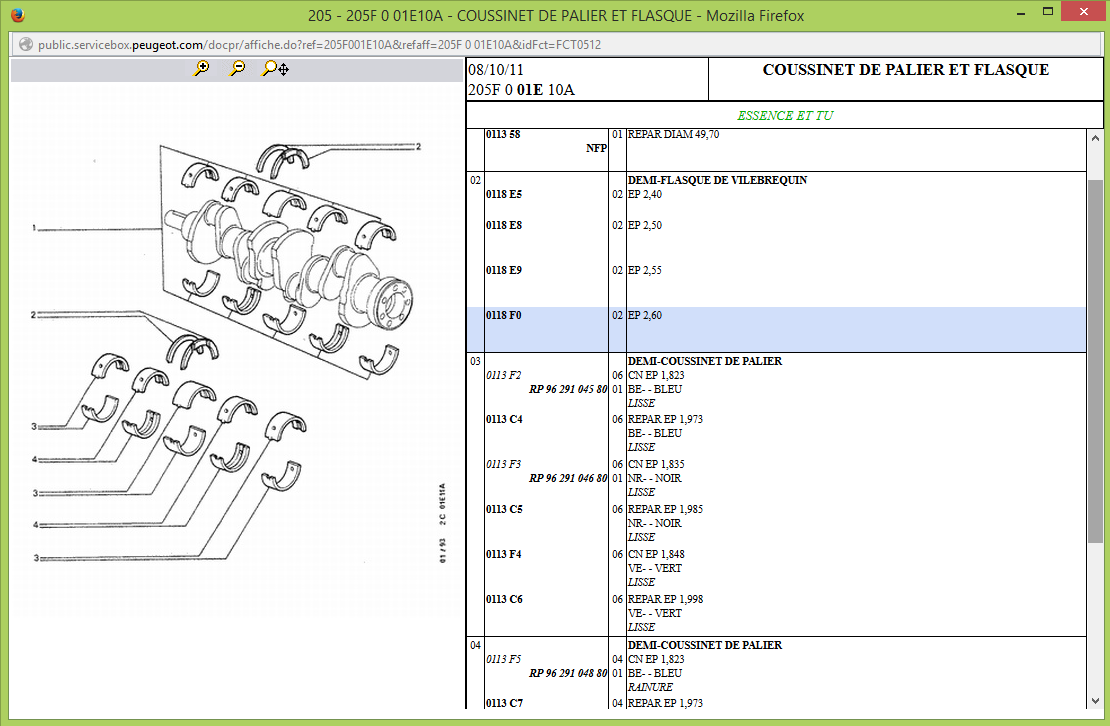Click the parts list scroll down arrow
1110x726 pixels.
(x=1095, y=701)
